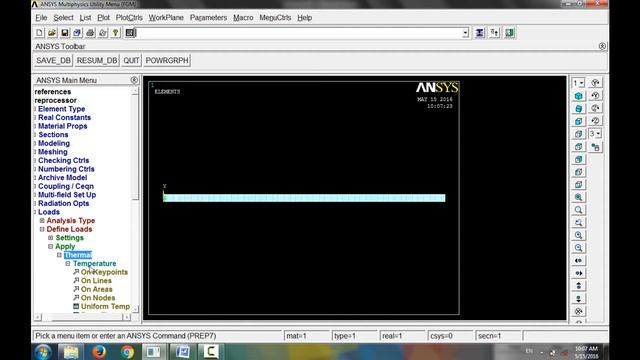Viewport: 640px width, 360px height.
Task: Click the POWRGRPH button
Action: pos(167,60)
